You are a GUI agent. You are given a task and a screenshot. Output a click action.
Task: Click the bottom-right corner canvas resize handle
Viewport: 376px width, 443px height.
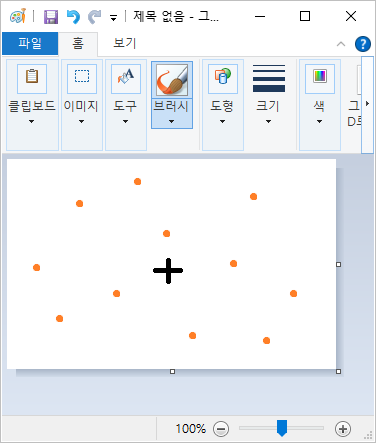point(338,371)
